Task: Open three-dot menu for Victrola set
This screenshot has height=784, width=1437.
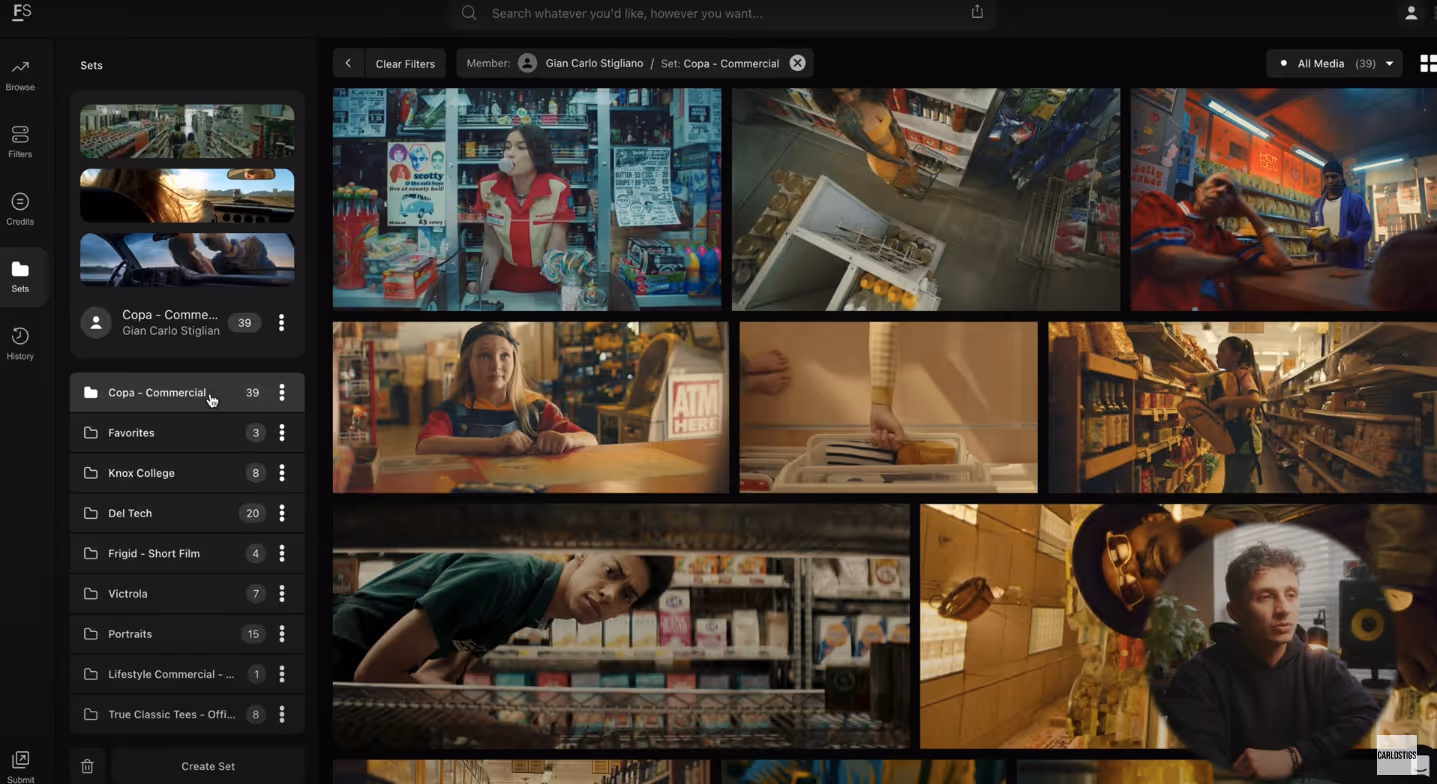Action: 282,594
